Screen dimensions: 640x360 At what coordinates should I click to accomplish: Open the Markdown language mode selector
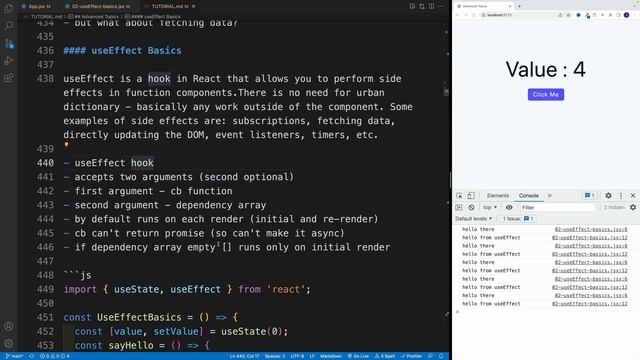[331, 356]
